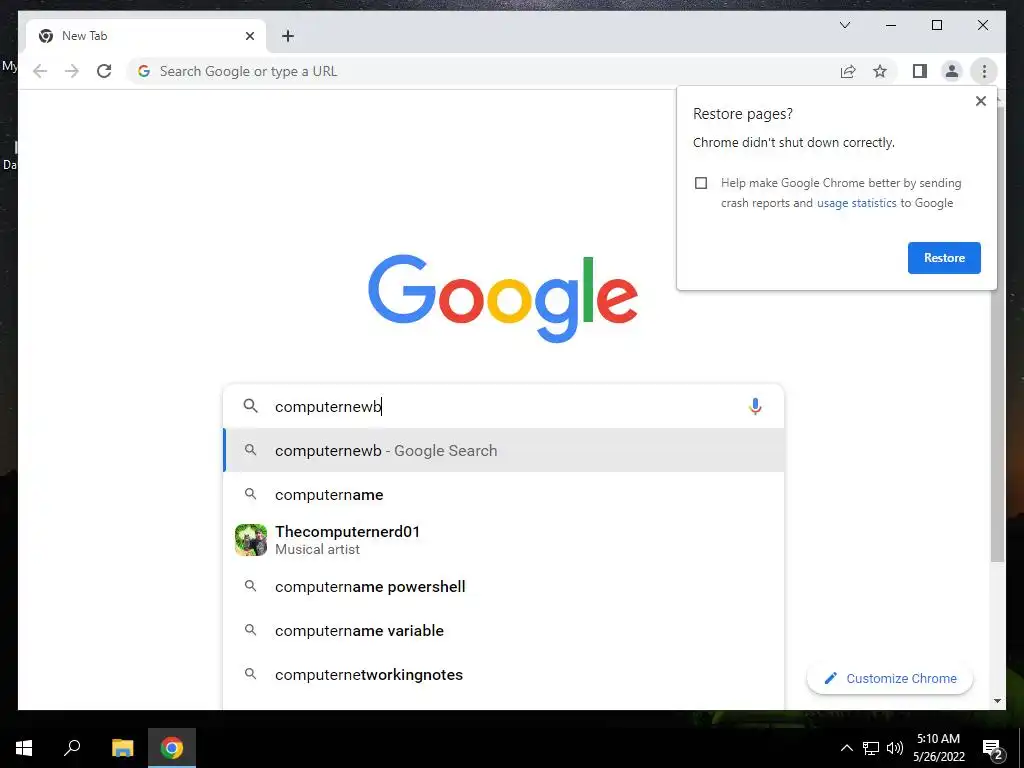This screenshot has width=1024, height=768.
Task: Open the taskbar clock and date
Action: point(938,748)
